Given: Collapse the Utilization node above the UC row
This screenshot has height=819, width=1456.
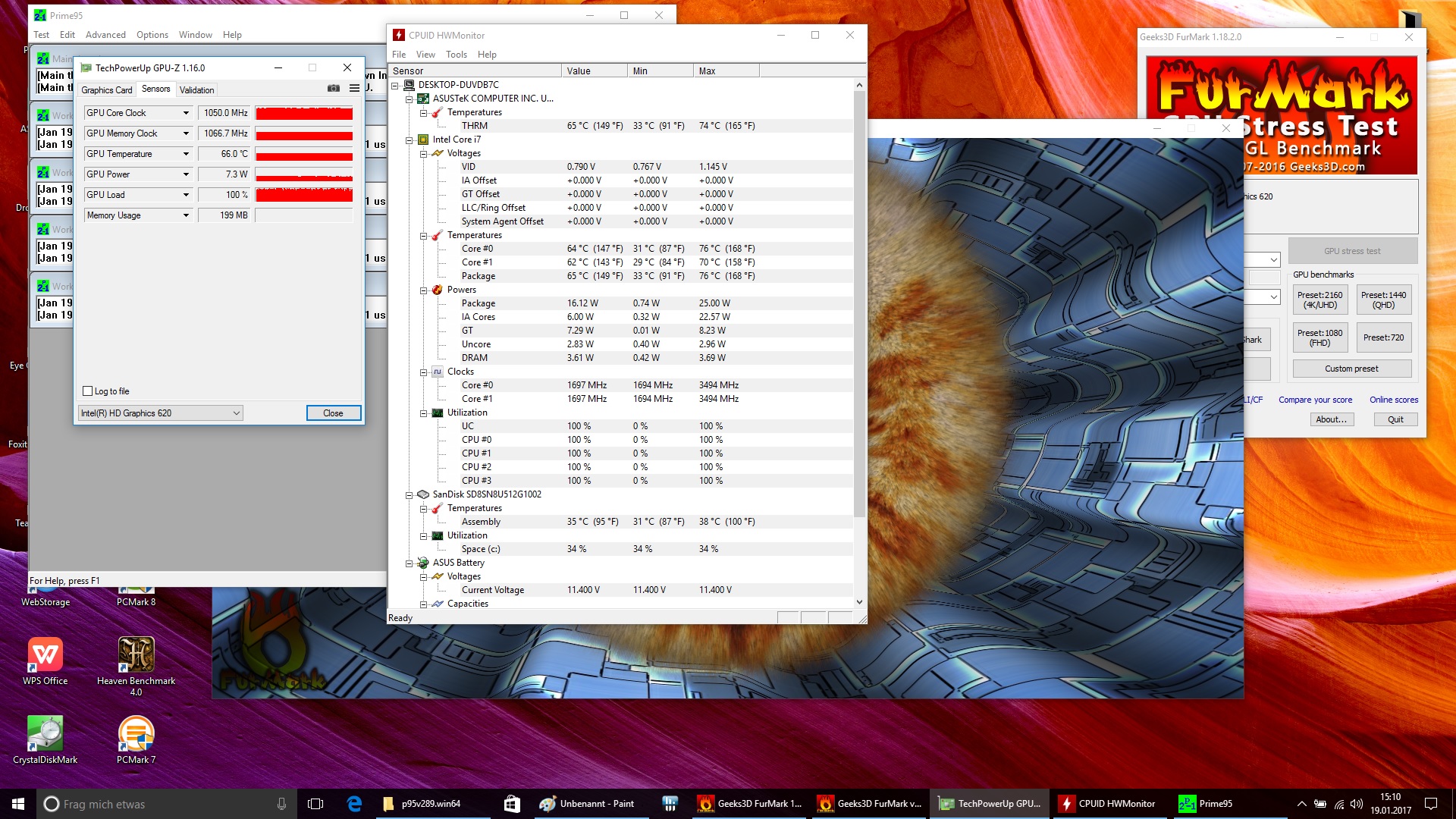Looking at the screenshot, I should [x=424, y=413].
